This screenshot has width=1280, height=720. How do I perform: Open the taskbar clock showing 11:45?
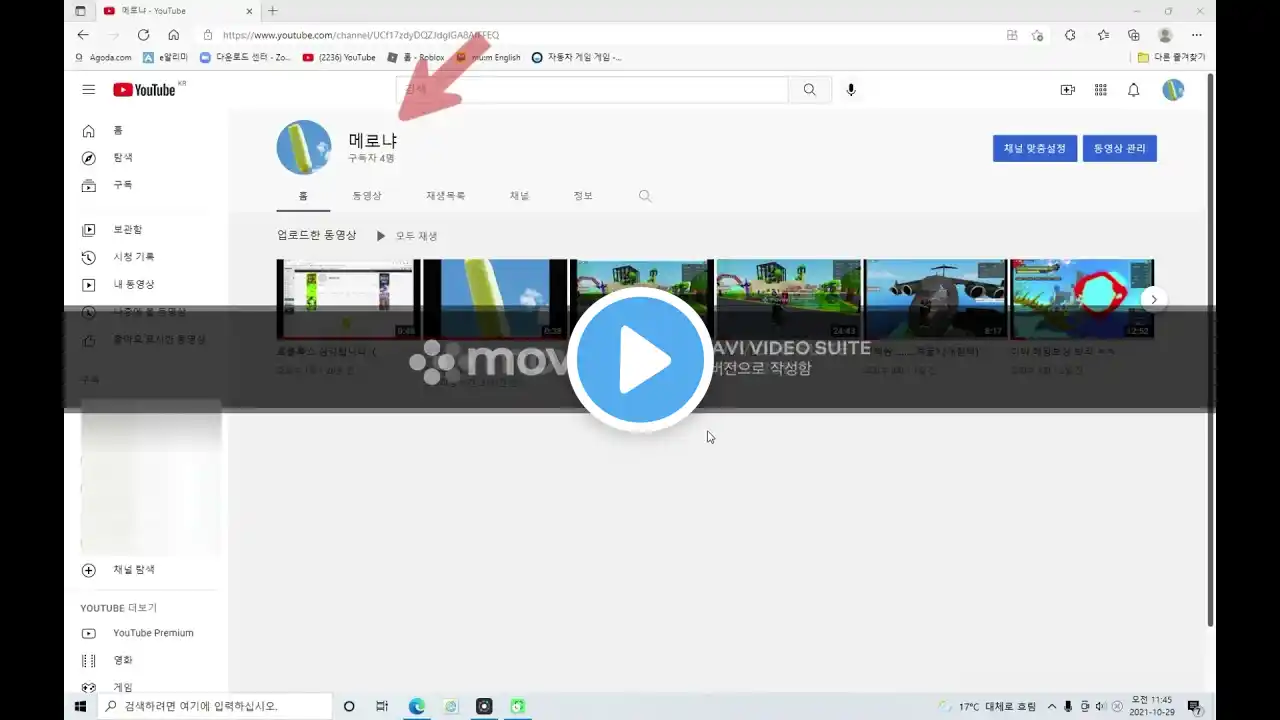pyautogui.click(x=1151, y=706)
